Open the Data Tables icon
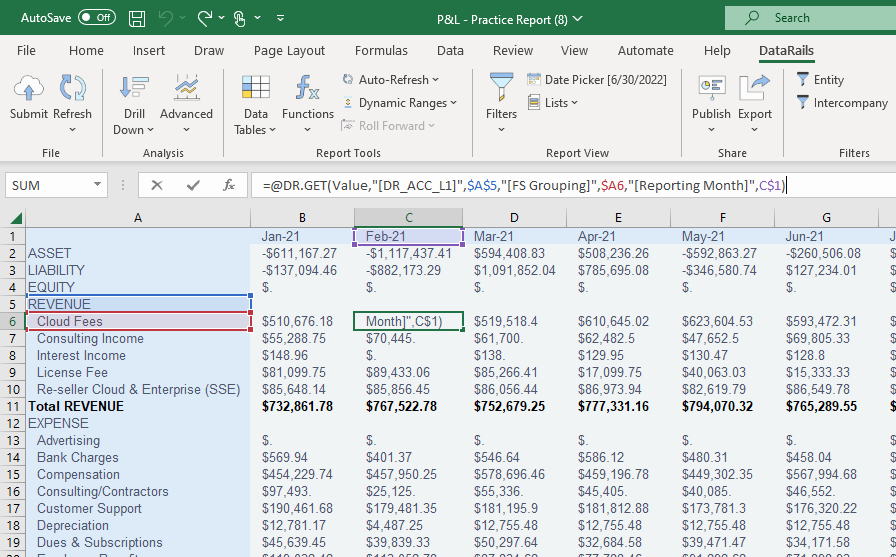 click(x=255, y=89)
